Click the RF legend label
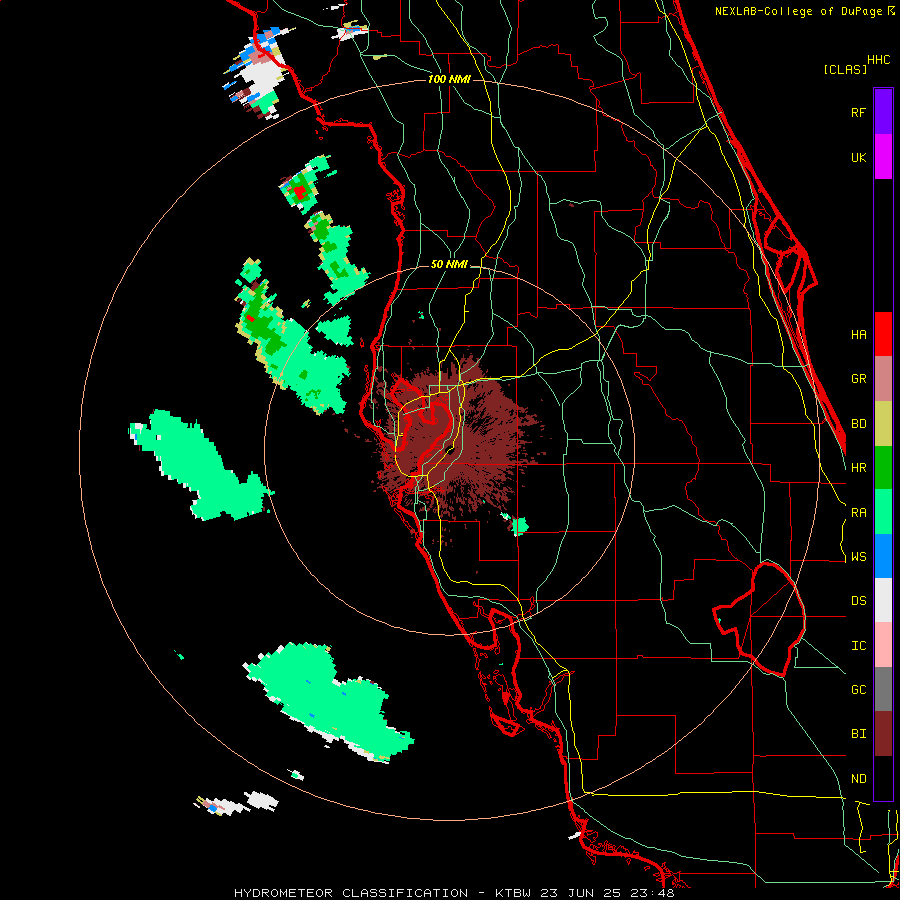 (858, 112)
